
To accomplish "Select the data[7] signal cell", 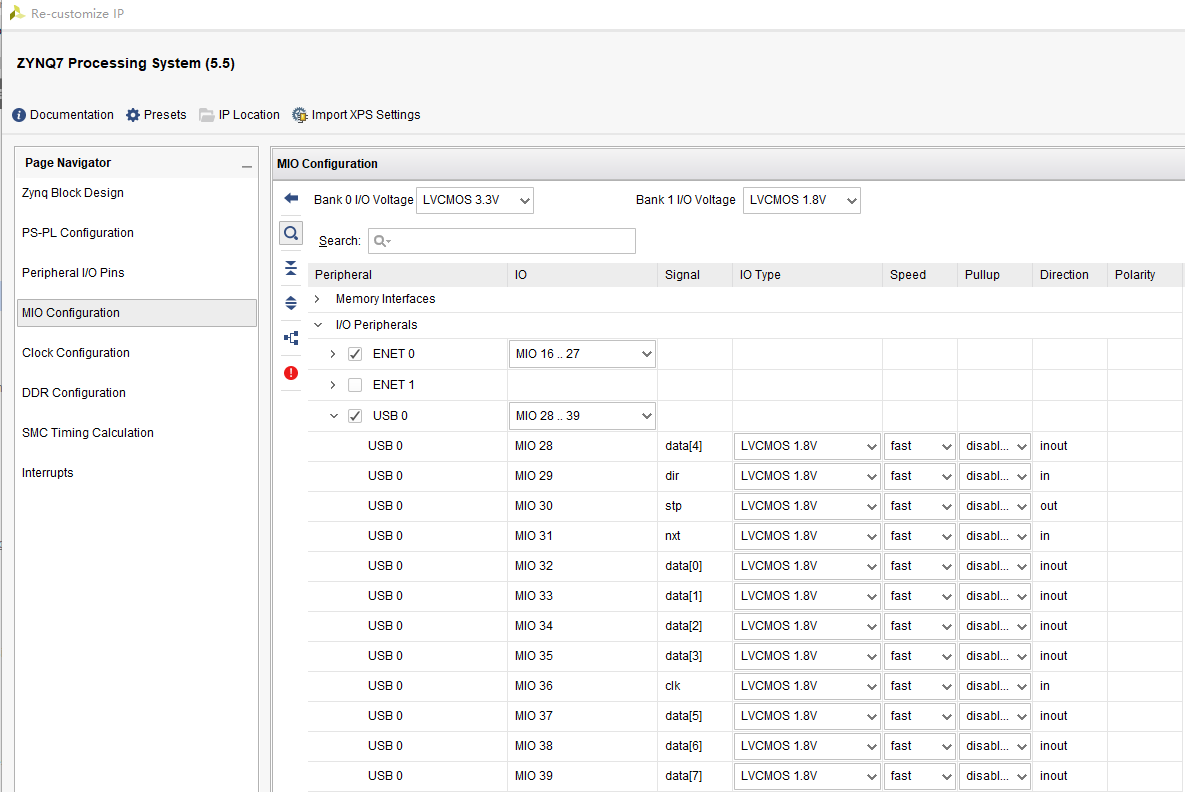I will click(695, 776).
